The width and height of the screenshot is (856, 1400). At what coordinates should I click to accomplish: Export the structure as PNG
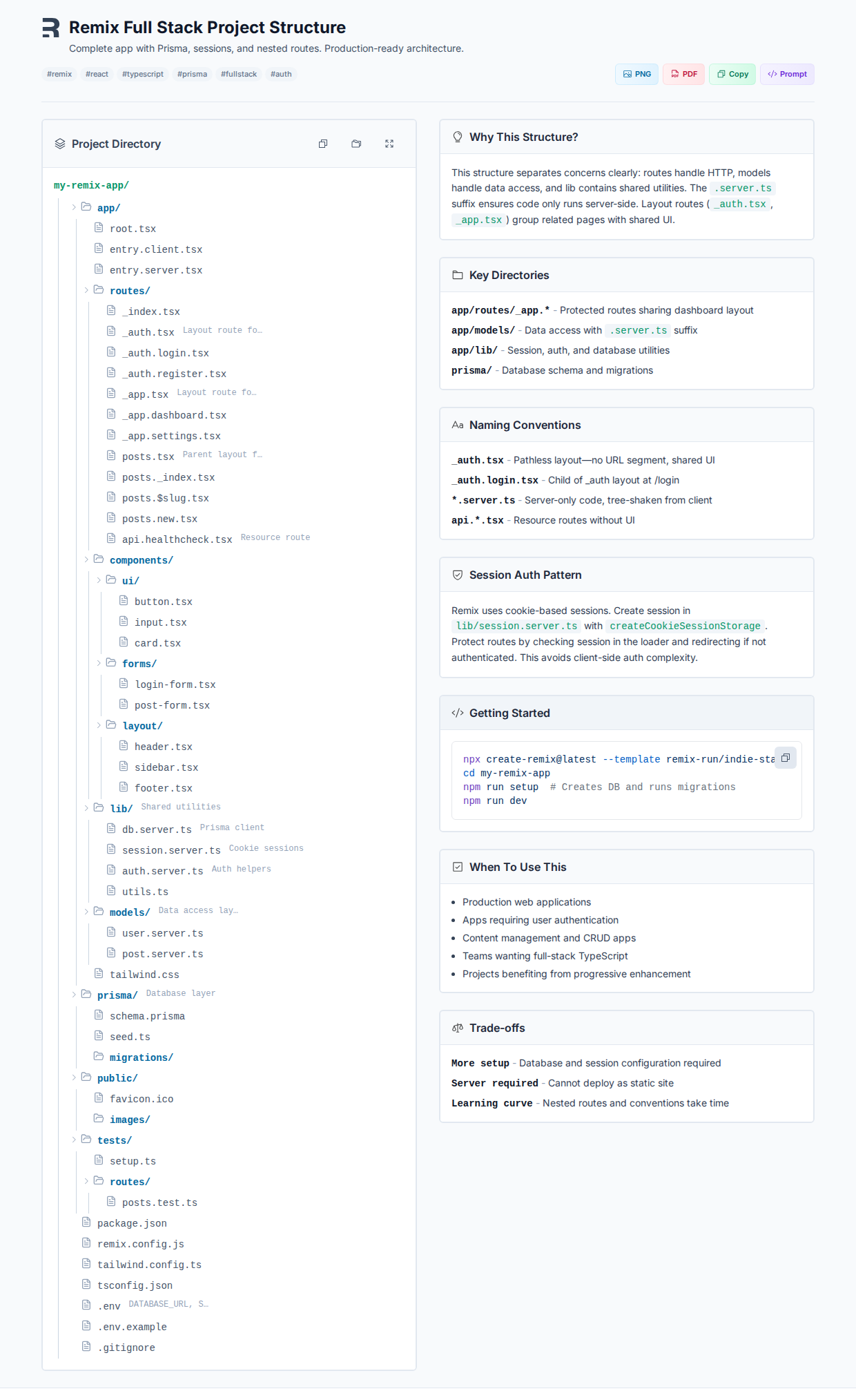pyautogui.click(x=636, y=74)
